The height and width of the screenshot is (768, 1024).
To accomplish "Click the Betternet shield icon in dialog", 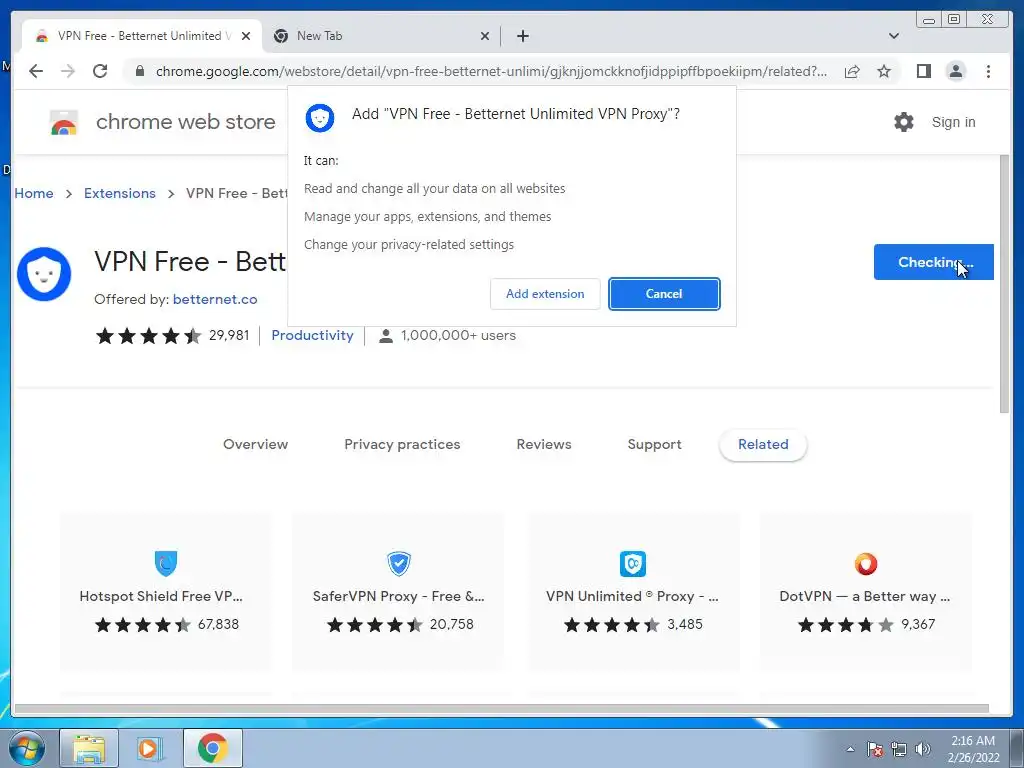I will [320, 118].
